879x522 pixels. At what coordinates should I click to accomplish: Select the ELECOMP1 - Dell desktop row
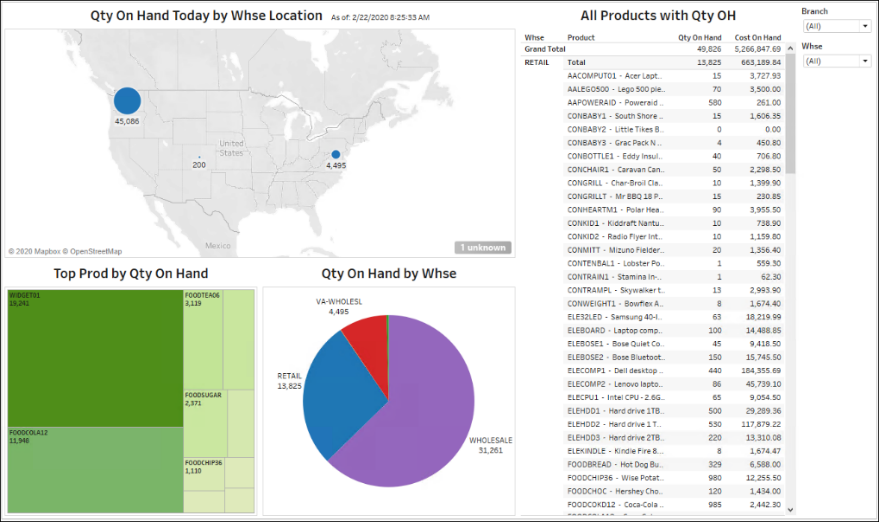click(x=674, y=371)
